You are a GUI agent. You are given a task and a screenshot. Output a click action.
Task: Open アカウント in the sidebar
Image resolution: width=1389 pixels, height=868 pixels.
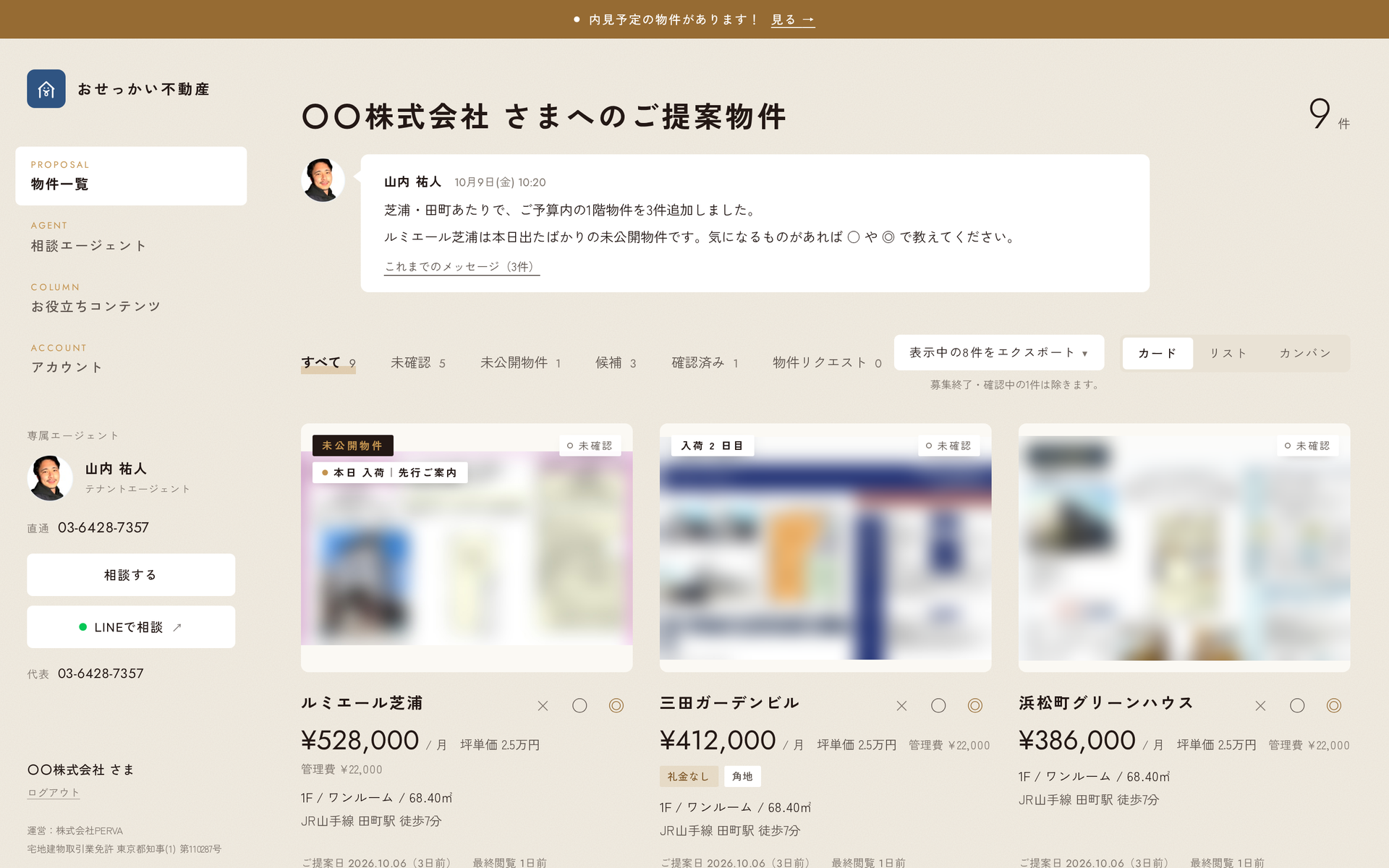[x=131, y=359]
